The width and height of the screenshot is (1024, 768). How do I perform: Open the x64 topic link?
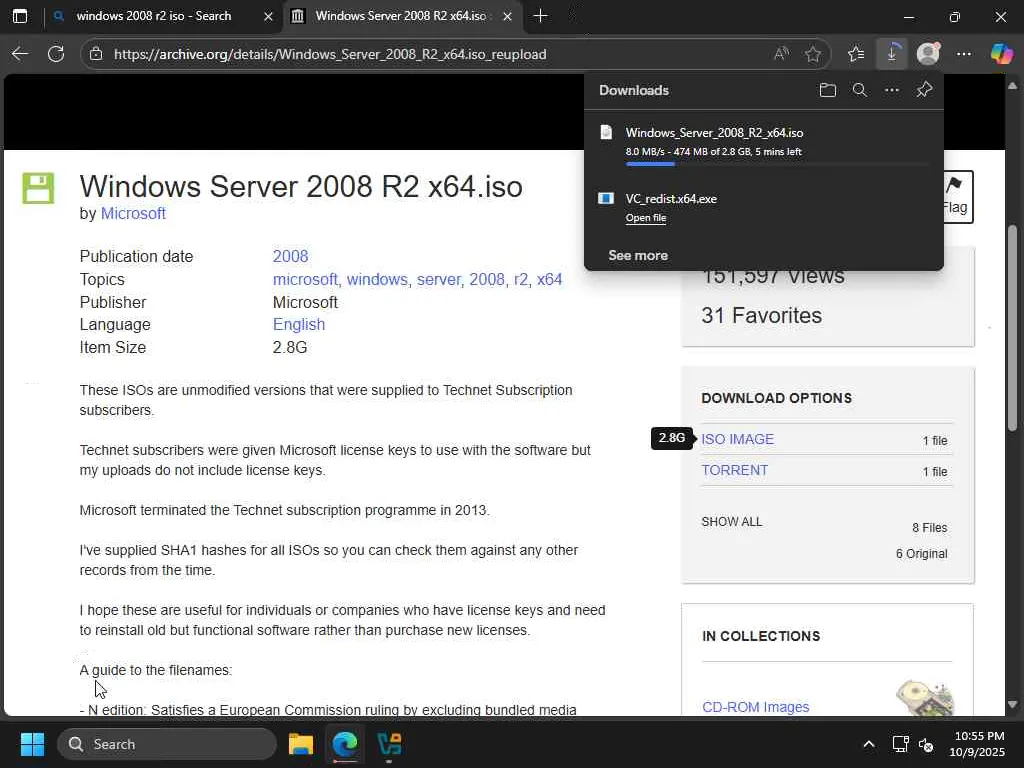pos(549,280)
